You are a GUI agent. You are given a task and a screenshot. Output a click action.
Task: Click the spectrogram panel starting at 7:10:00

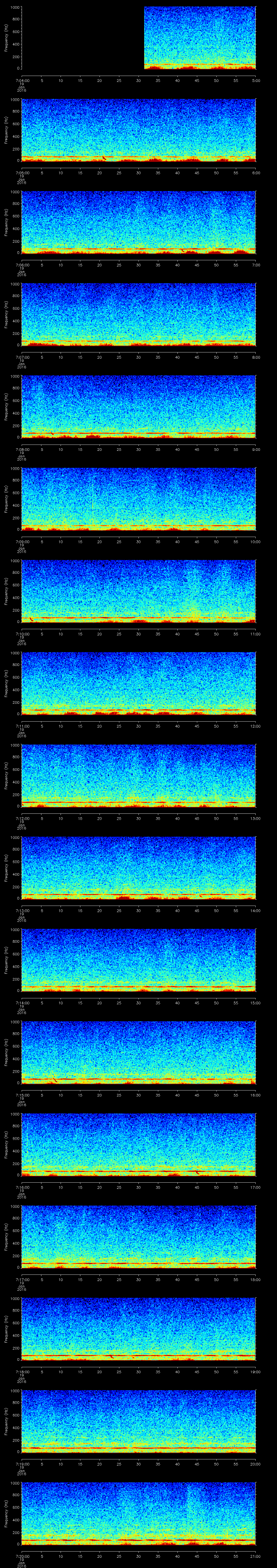point(139,590)
